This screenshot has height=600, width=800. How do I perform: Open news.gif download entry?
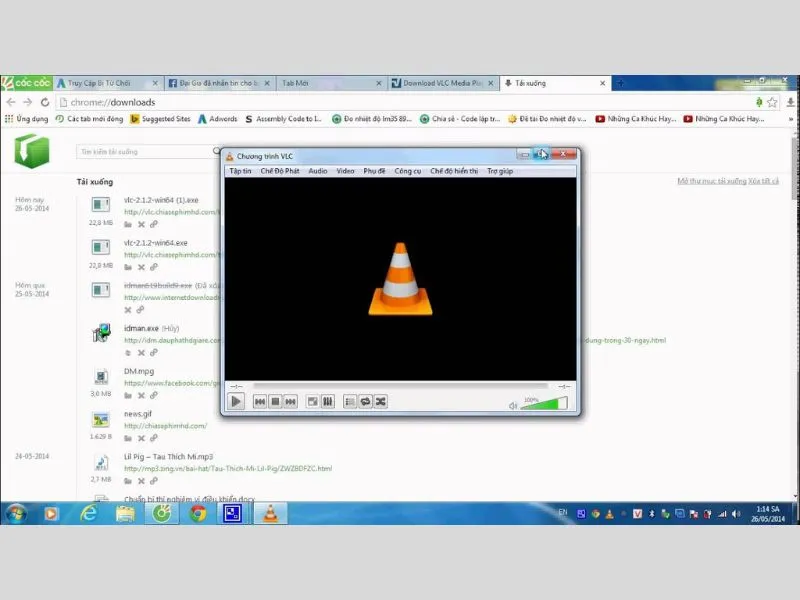pos(138,414)
